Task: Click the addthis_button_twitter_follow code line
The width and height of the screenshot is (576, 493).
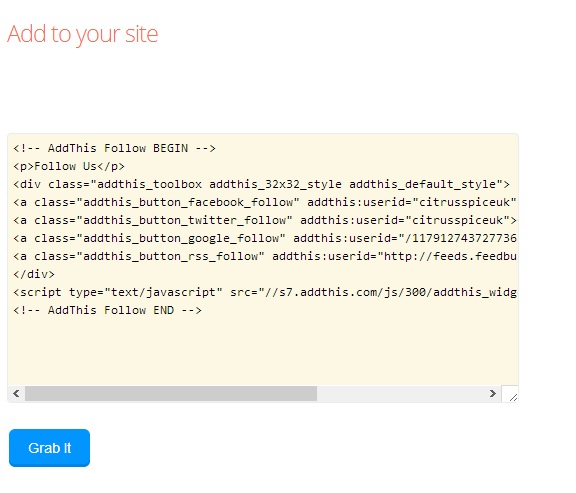Action: (x=265, y=220)
